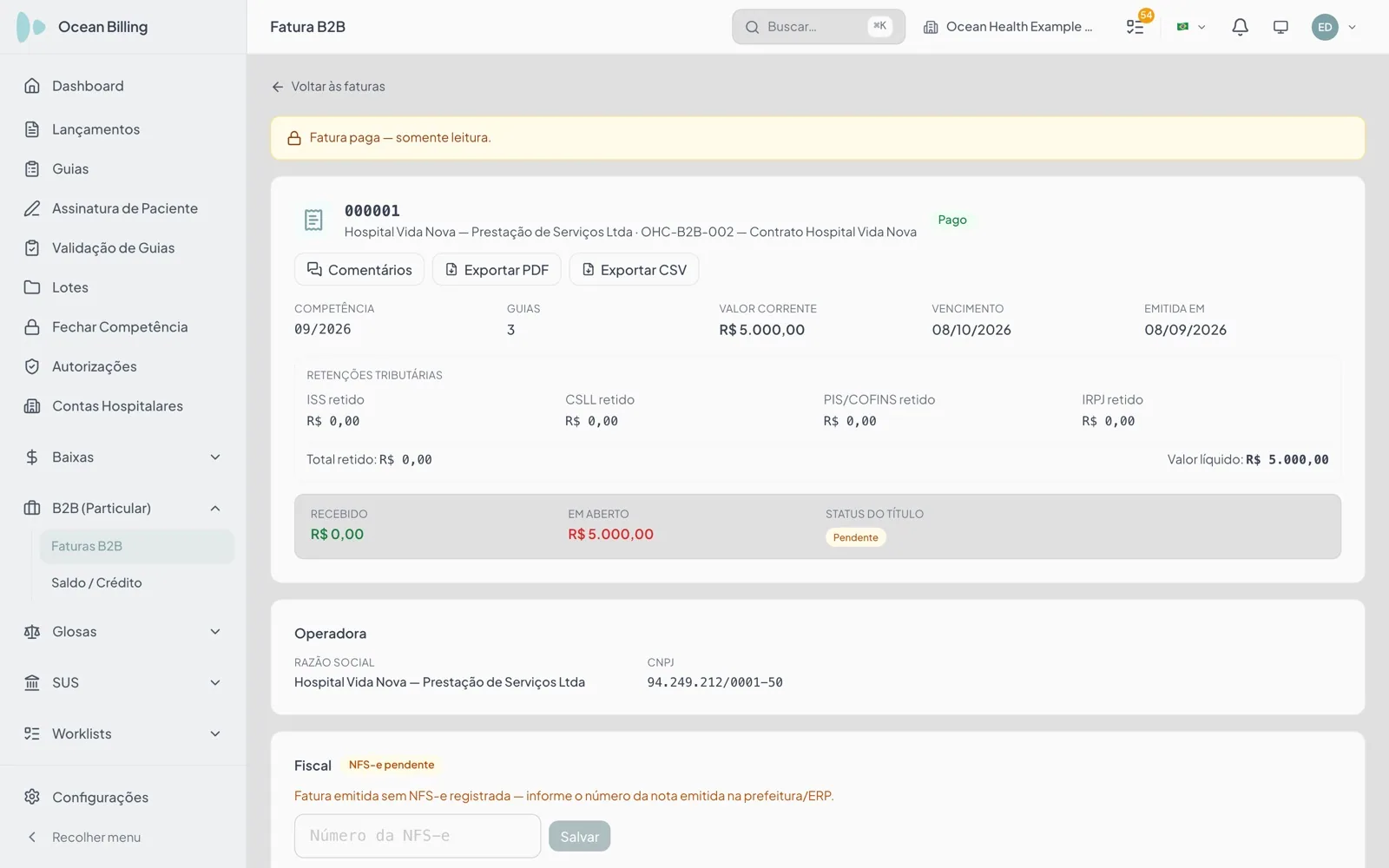1389x868 pixels.
Task: Click the Fechar Competência lock icon
Action: click(32, 327)
